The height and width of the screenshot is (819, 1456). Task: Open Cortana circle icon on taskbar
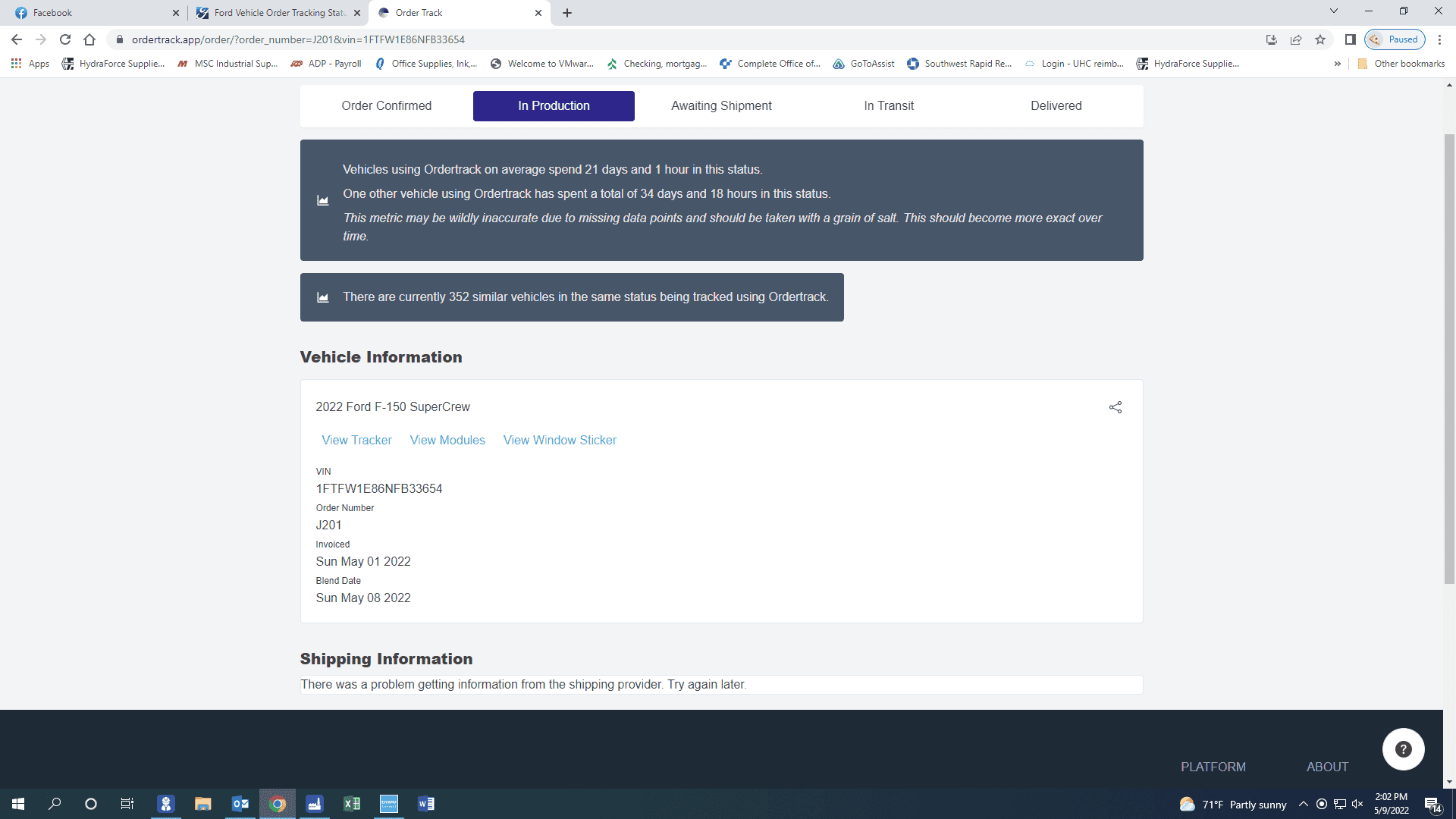91,804
